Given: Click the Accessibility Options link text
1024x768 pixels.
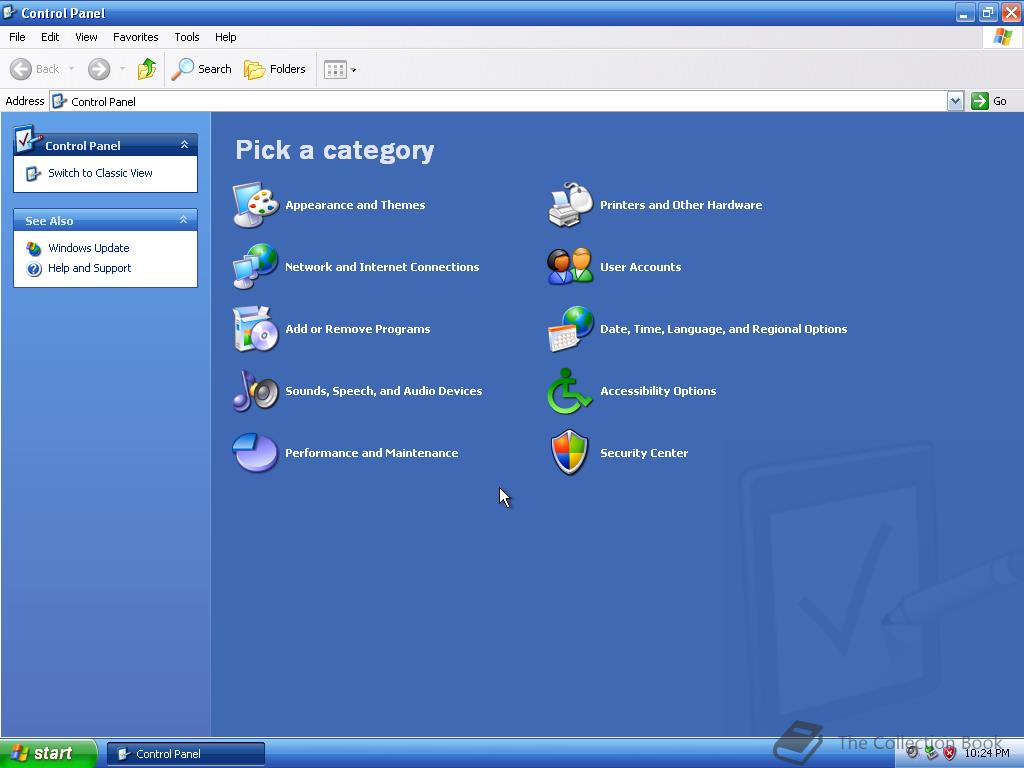Looking at the screenshot, I should (x=658, y=391).
